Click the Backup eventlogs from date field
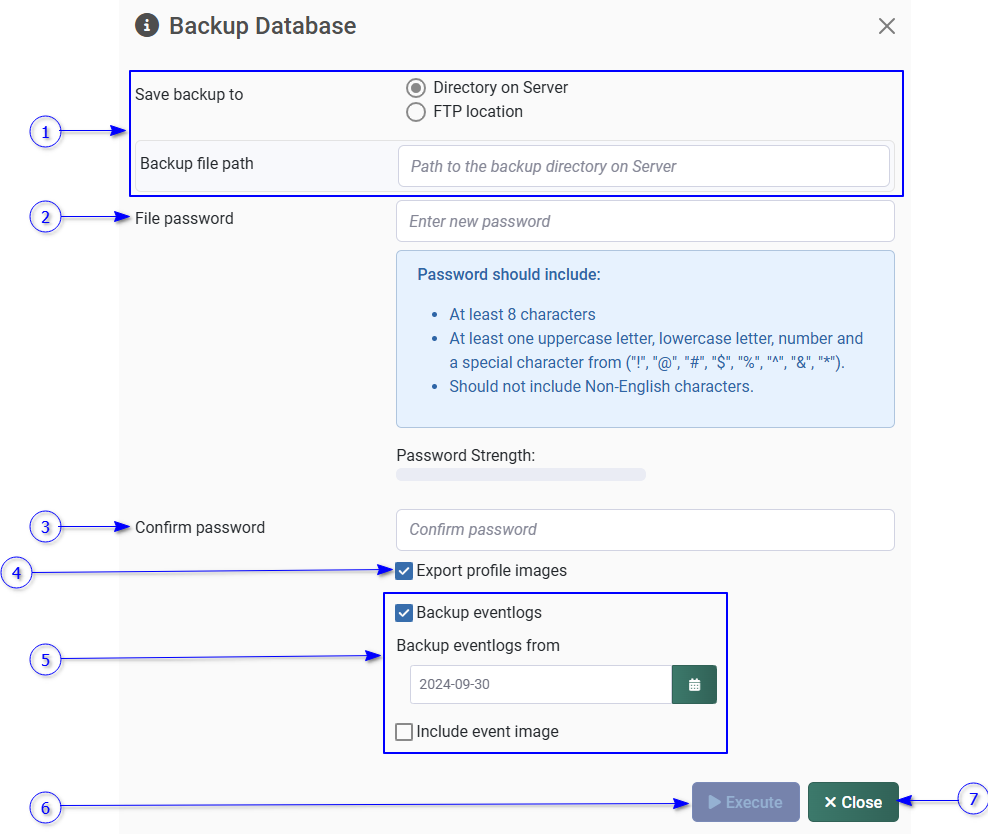Screen dimensions: 988x834 540,685
